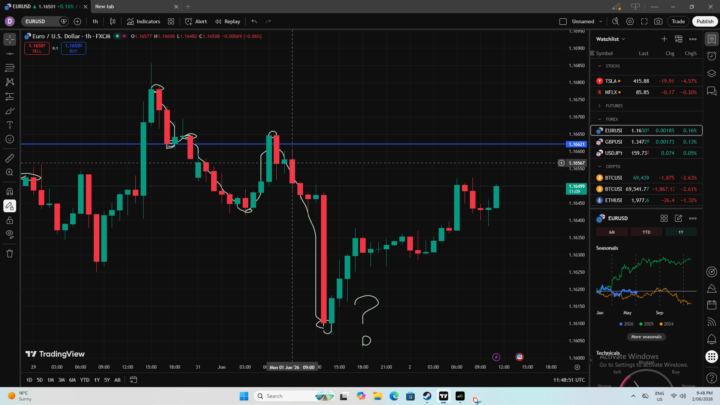Toggle stay in drawing mode pencil
This screenshot has height=405, width=720.
pyautogui.click(x=10, y=206)
